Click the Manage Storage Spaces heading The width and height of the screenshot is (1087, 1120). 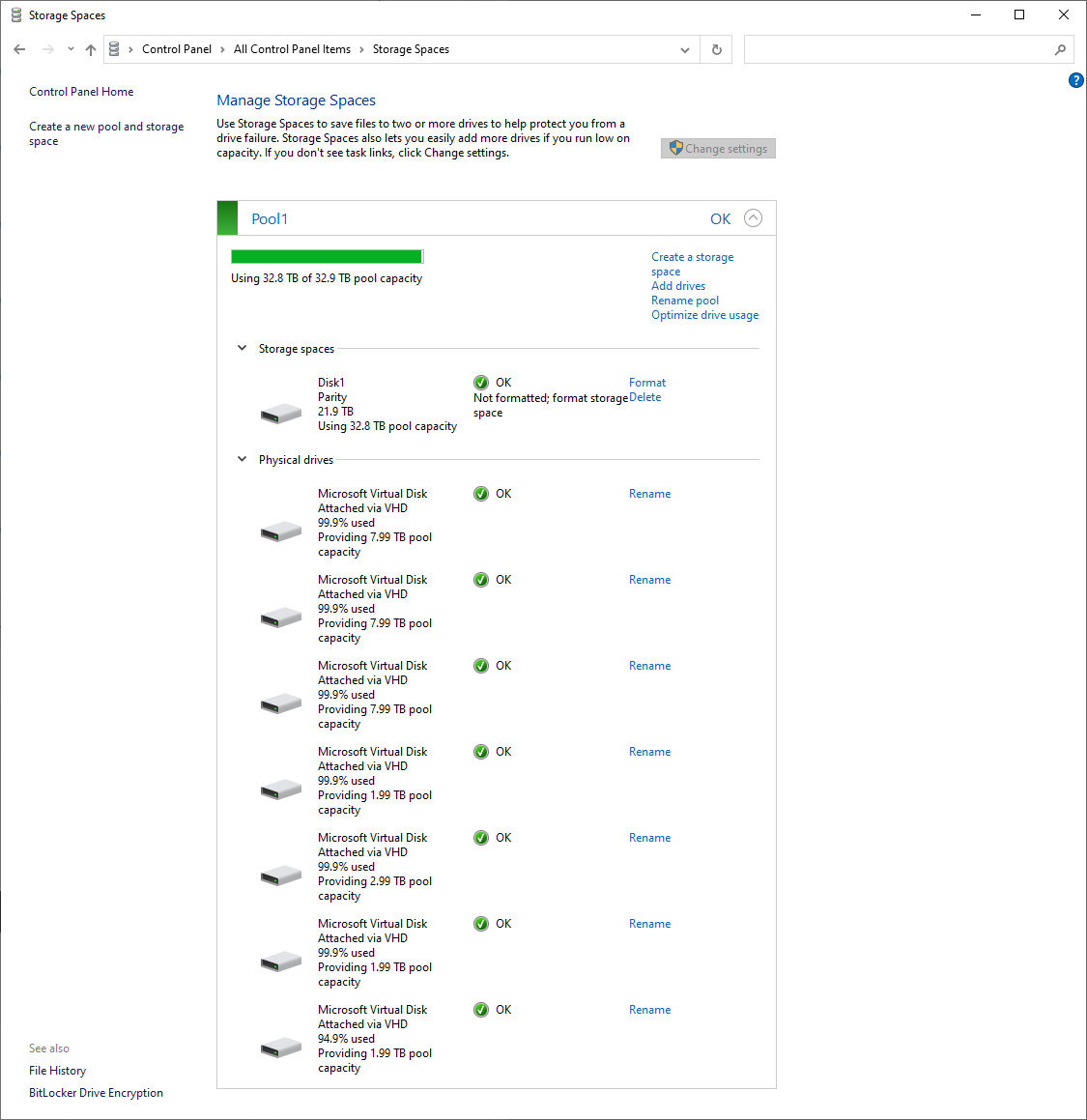[296, 100]
